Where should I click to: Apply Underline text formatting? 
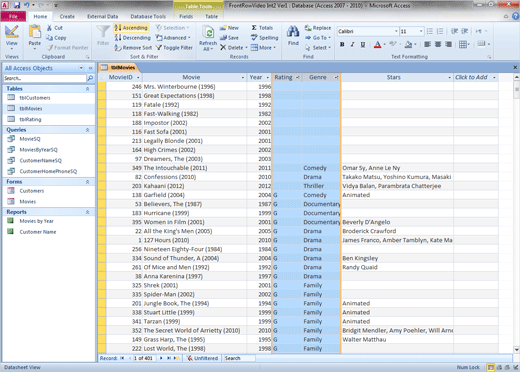[363, 44]
